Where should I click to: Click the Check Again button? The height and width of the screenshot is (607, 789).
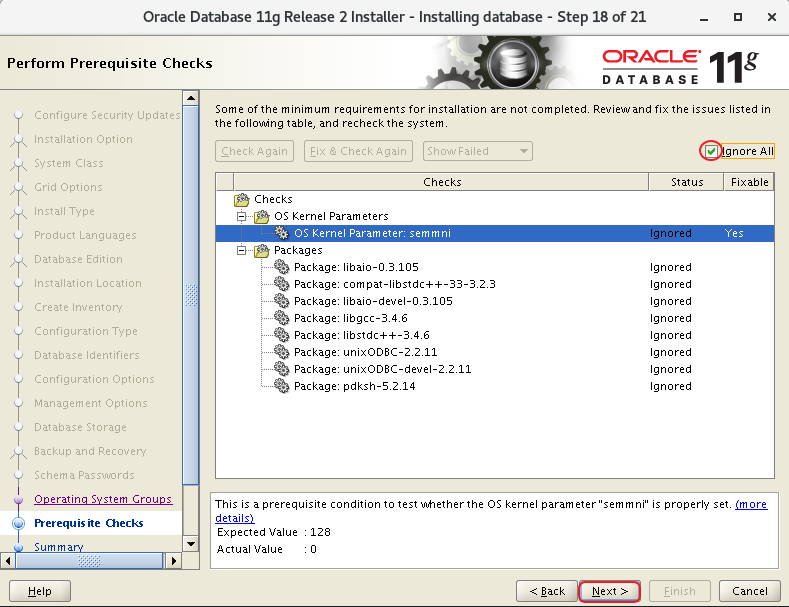(x=255, y=151)
